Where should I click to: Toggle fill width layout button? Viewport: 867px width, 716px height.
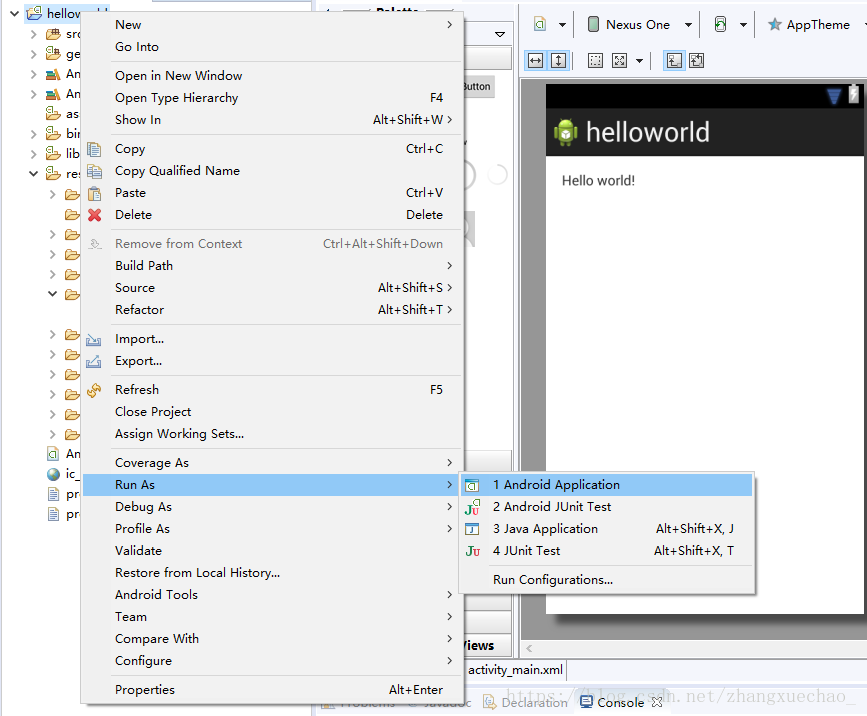536,61
